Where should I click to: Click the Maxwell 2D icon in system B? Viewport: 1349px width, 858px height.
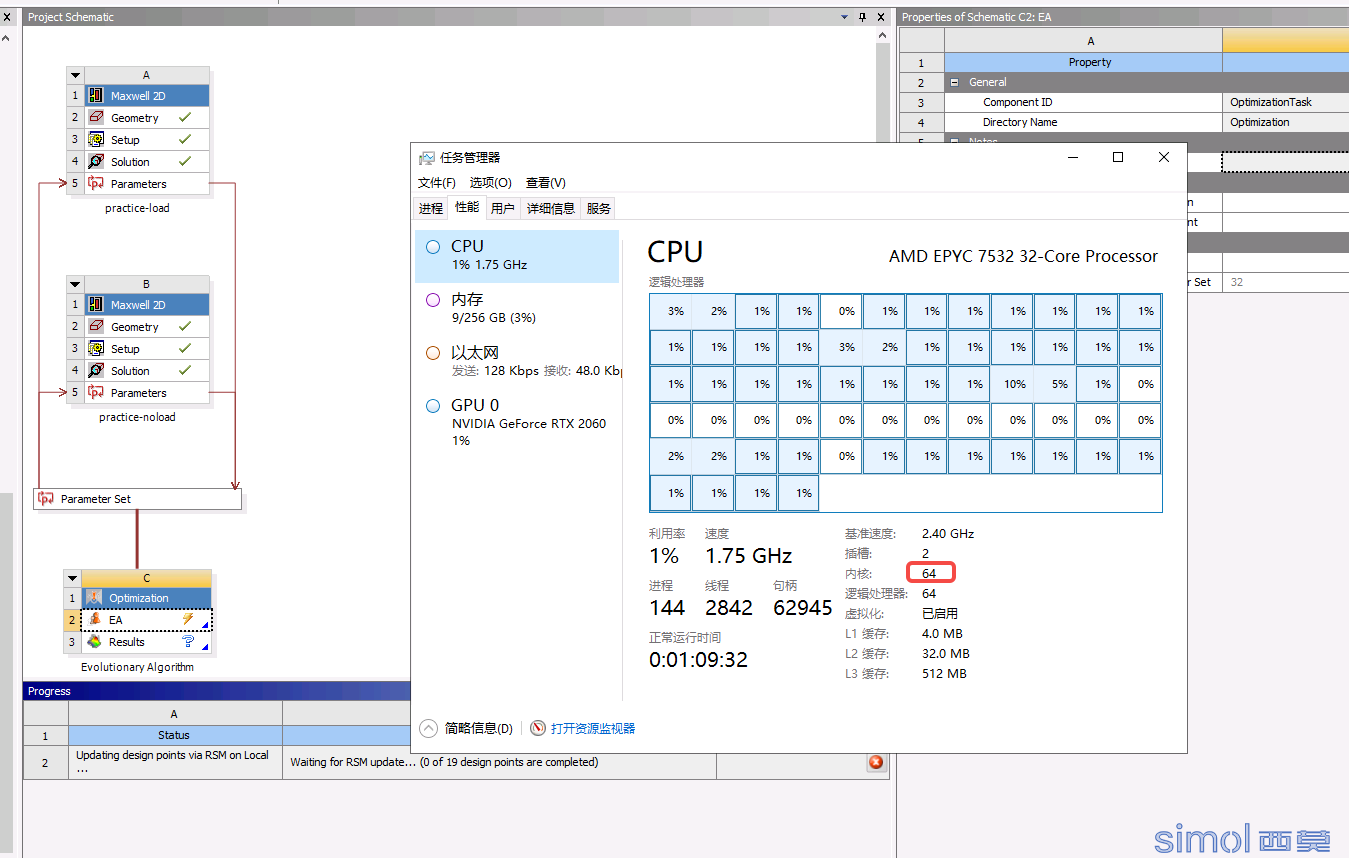coord(96,305)
